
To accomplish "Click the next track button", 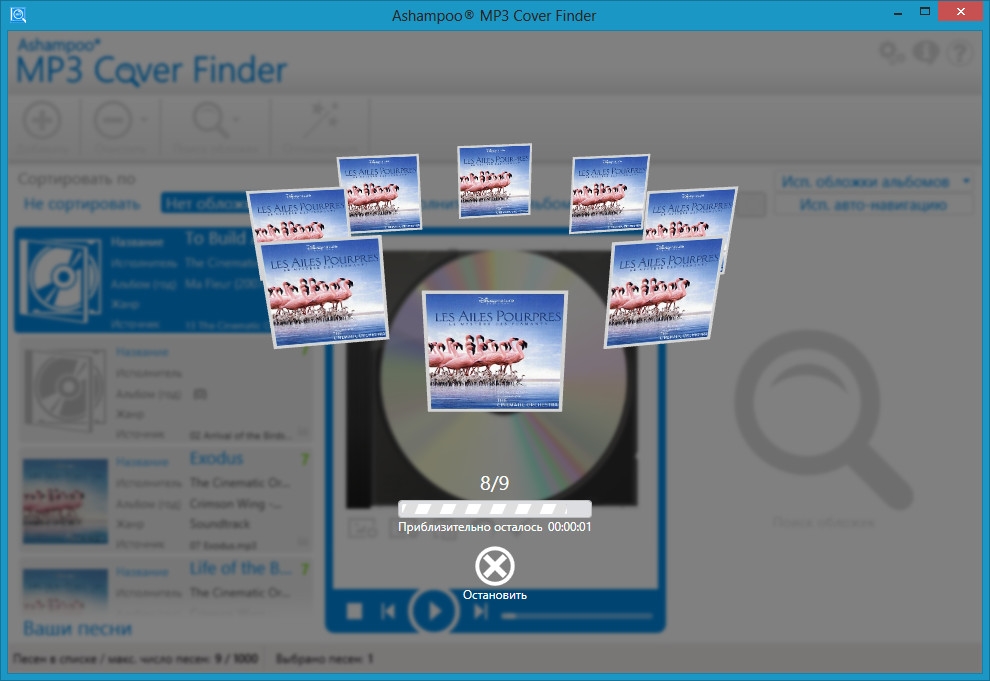I will tap(480, 611).
